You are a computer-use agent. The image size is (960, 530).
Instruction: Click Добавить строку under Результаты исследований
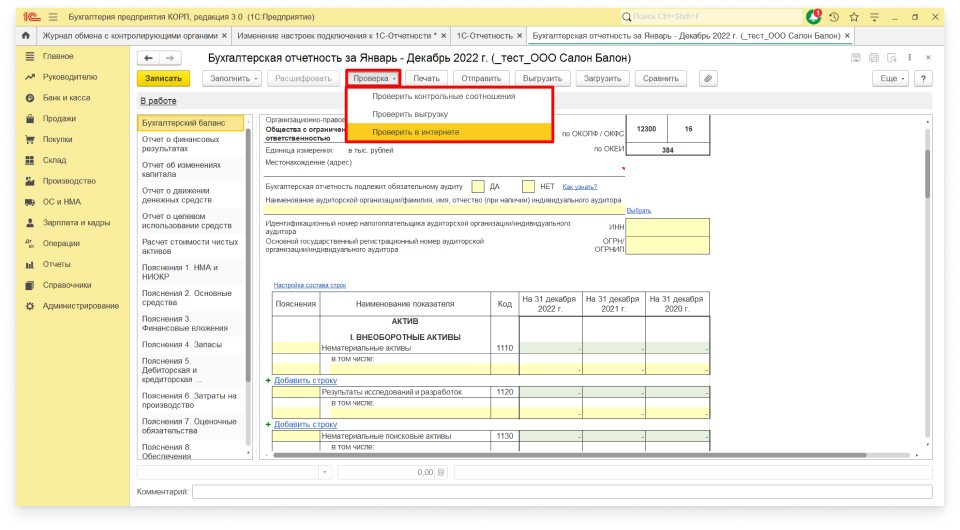point(306,424)
